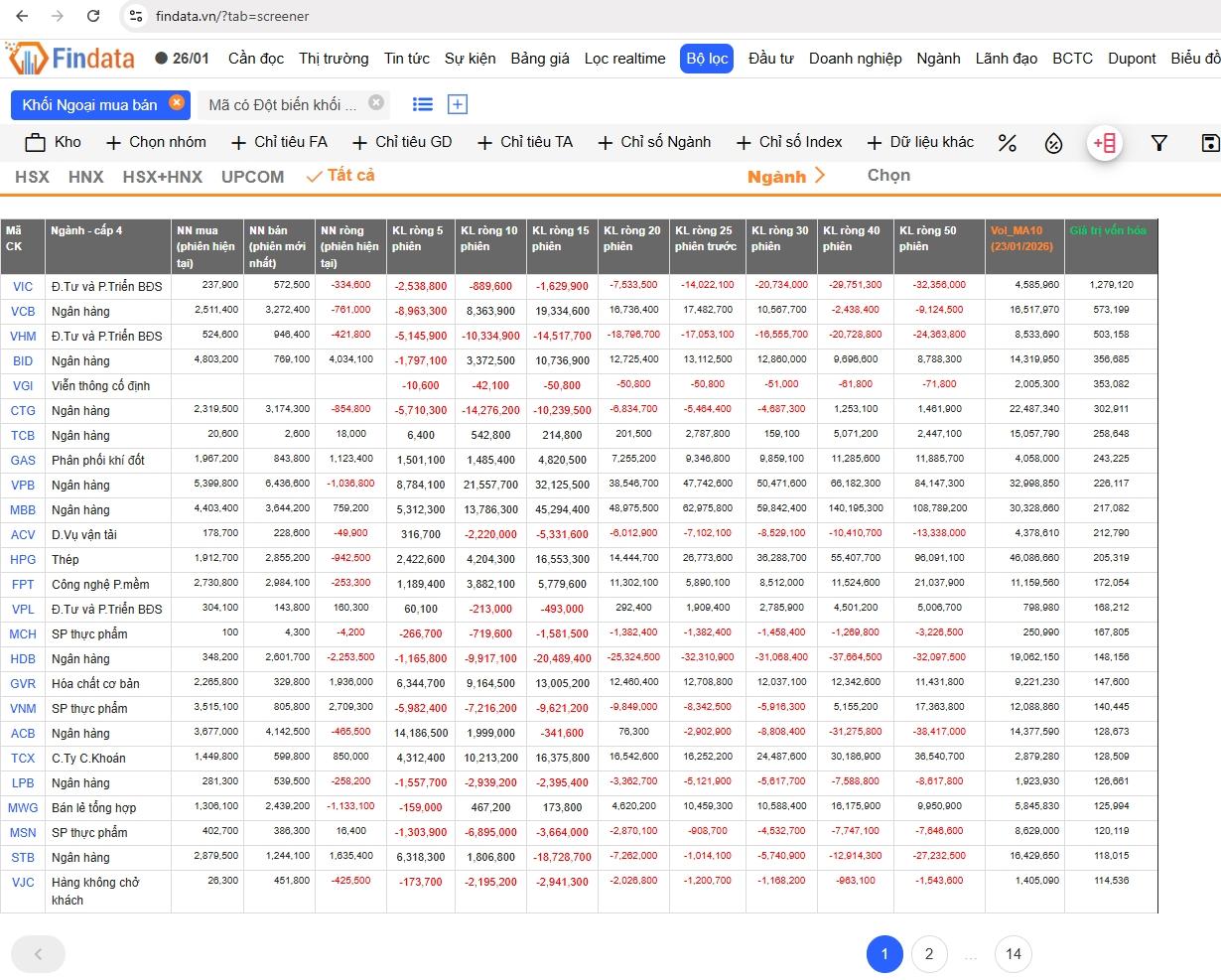Expand the Ngành chevron selector
1221x980 pixels.
click(x=819, y=176)
